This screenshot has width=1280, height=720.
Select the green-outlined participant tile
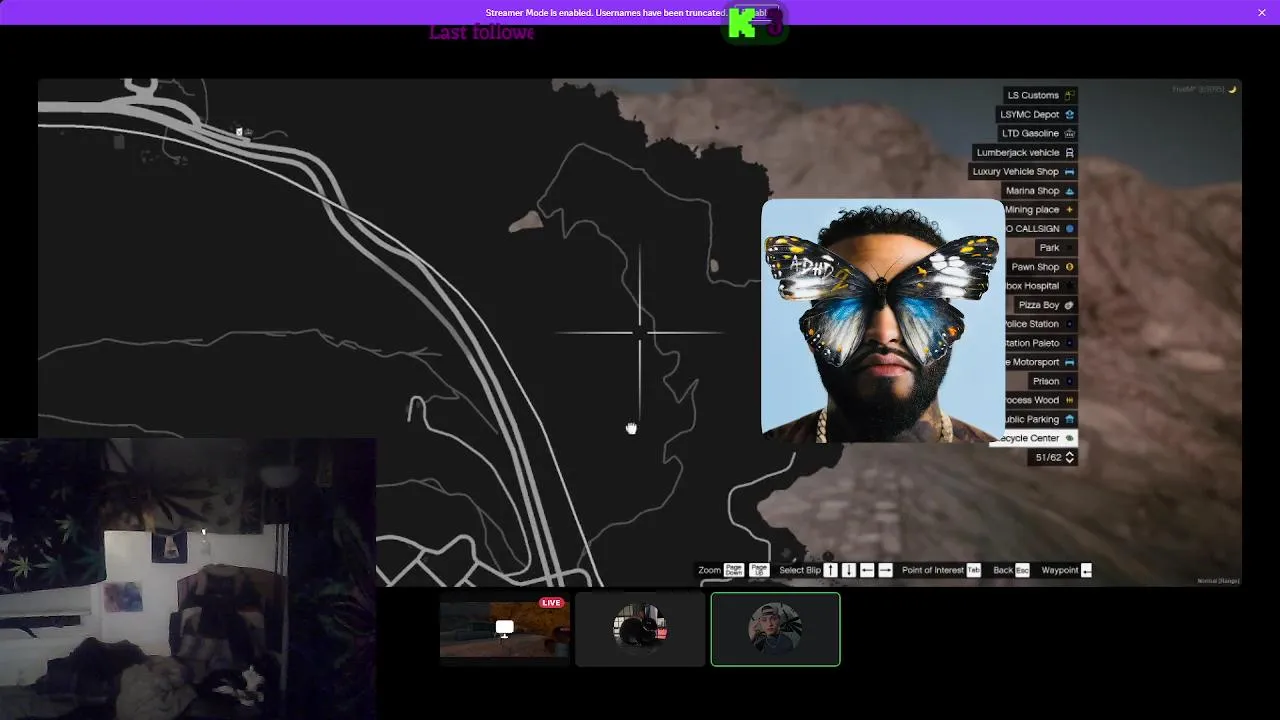775,629
